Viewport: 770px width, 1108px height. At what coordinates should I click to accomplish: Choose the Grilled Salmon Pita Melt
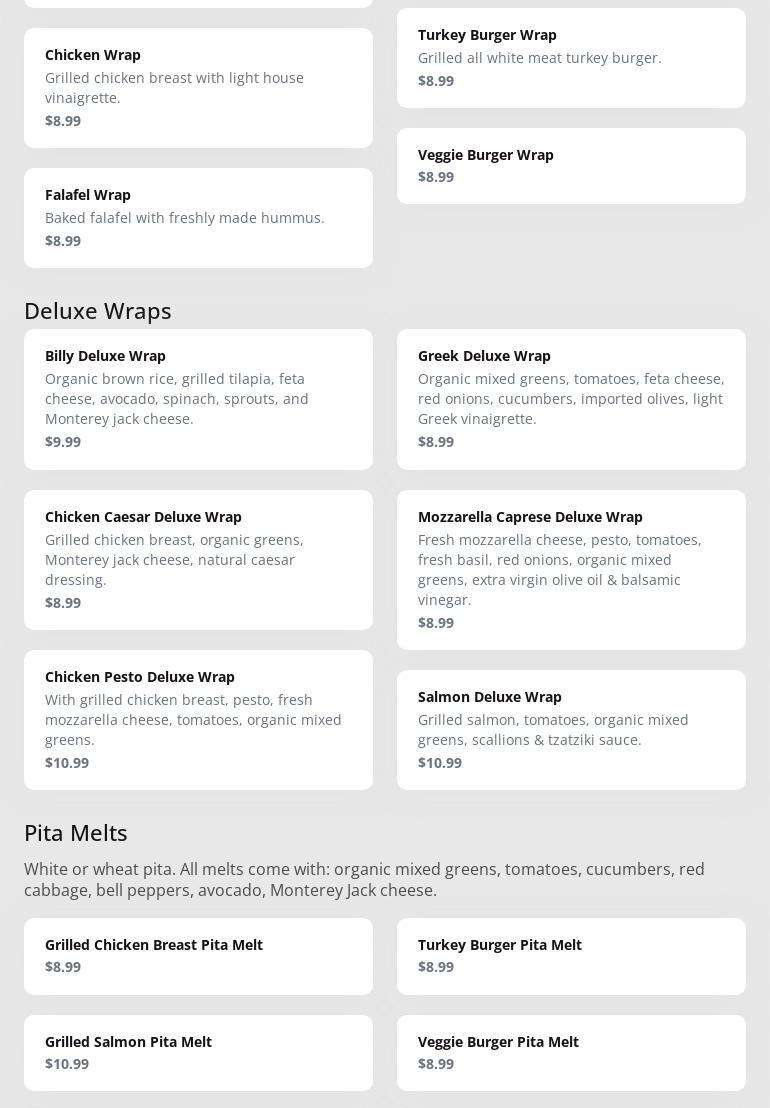click(x=198, y=1053)
